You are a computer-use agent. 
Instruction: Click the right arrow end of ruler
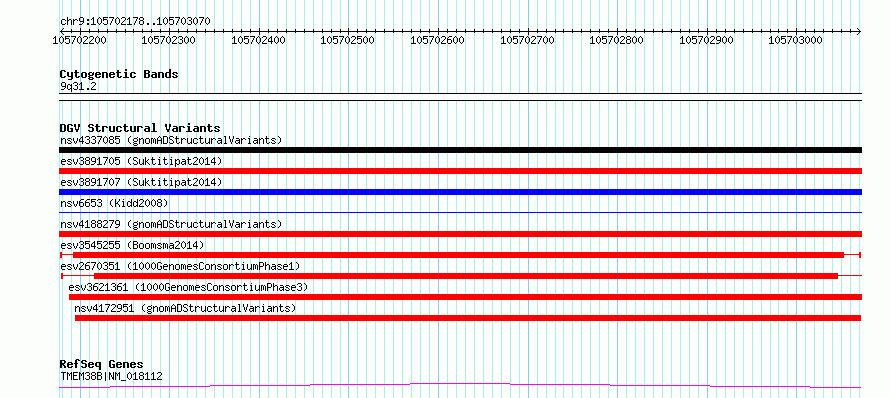click(859, 31)
